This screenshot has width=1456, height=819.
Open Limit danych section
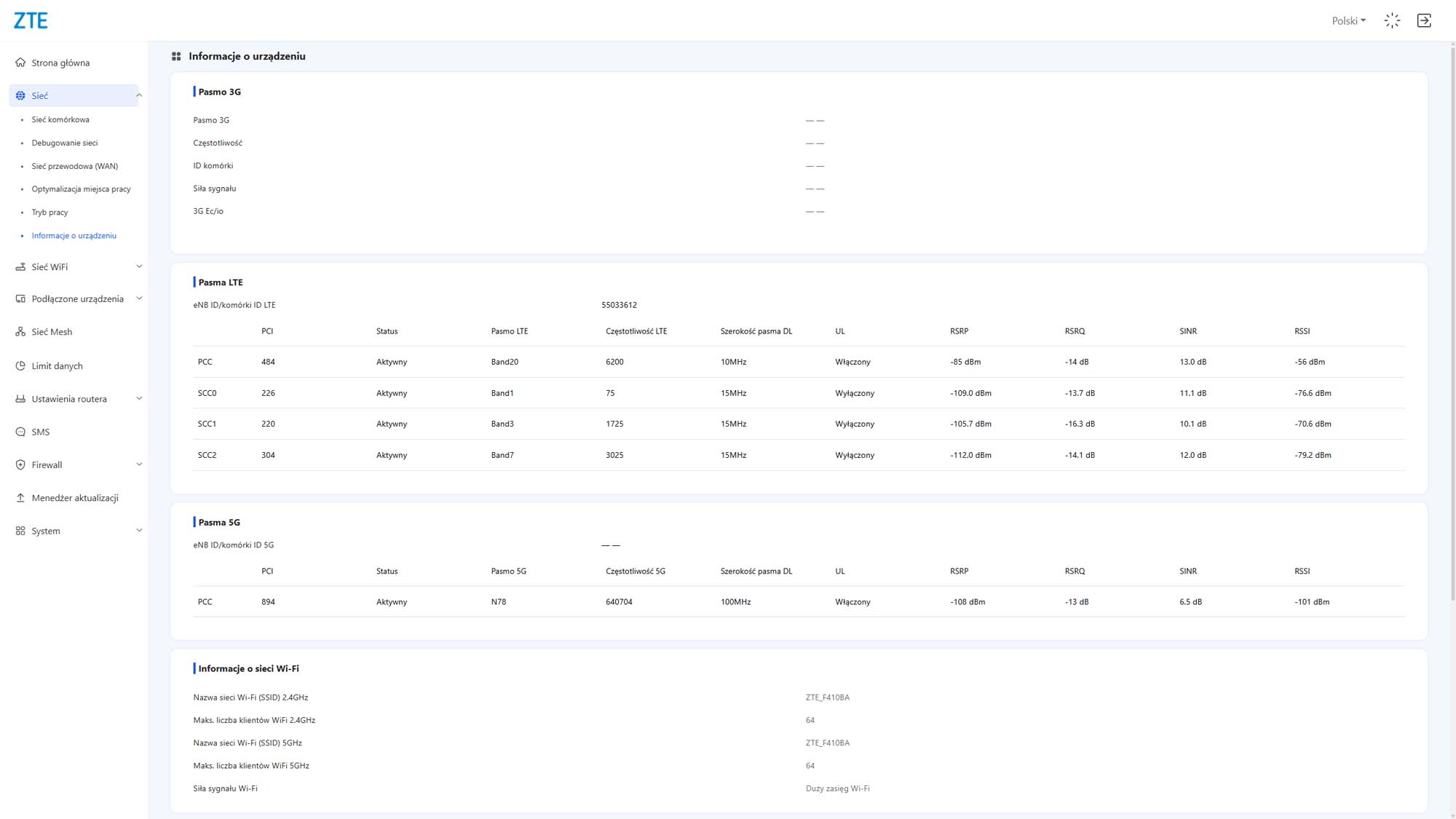click(x=57, y=365)
